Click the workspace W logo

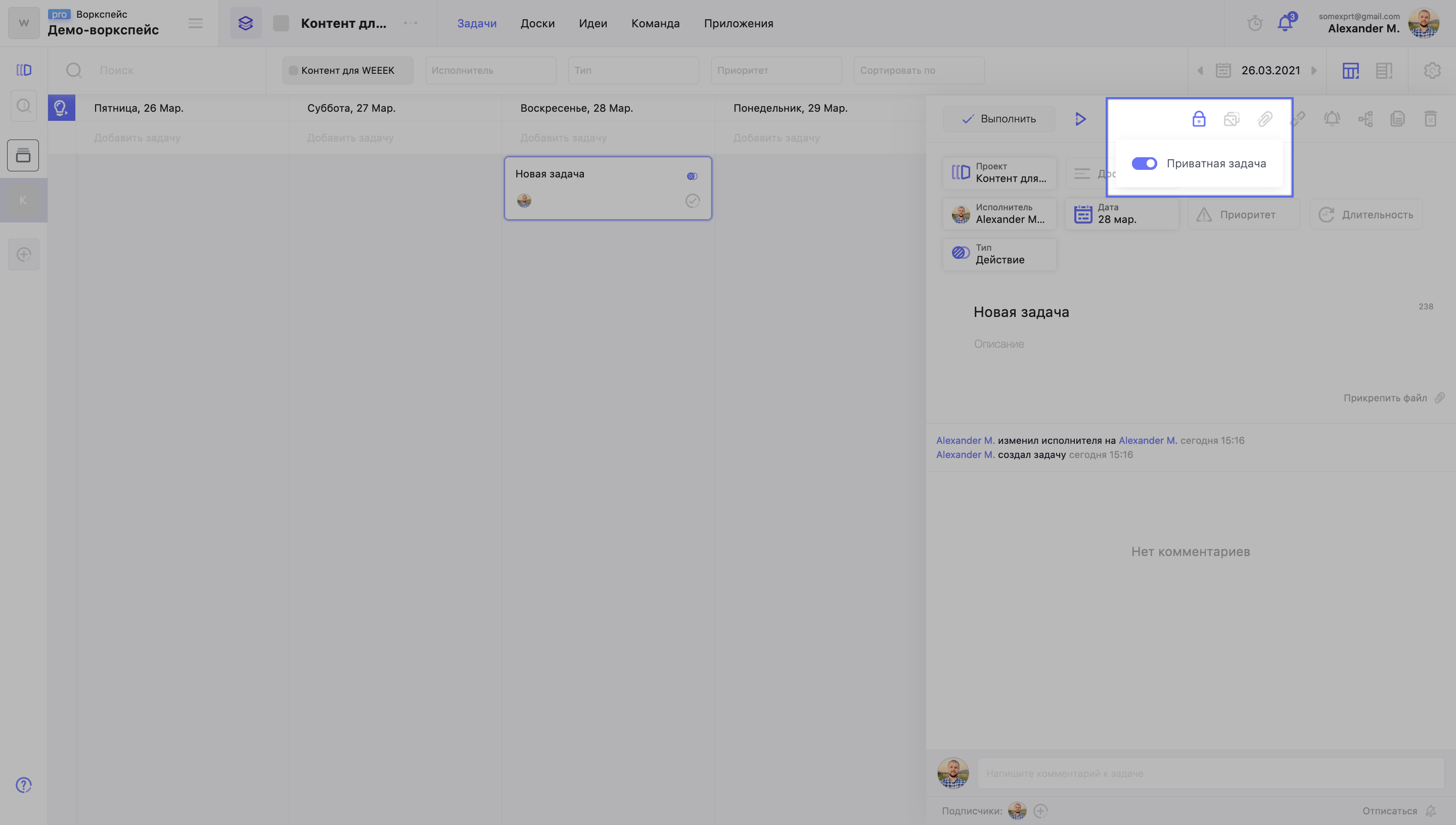click(x=24, y=23)
